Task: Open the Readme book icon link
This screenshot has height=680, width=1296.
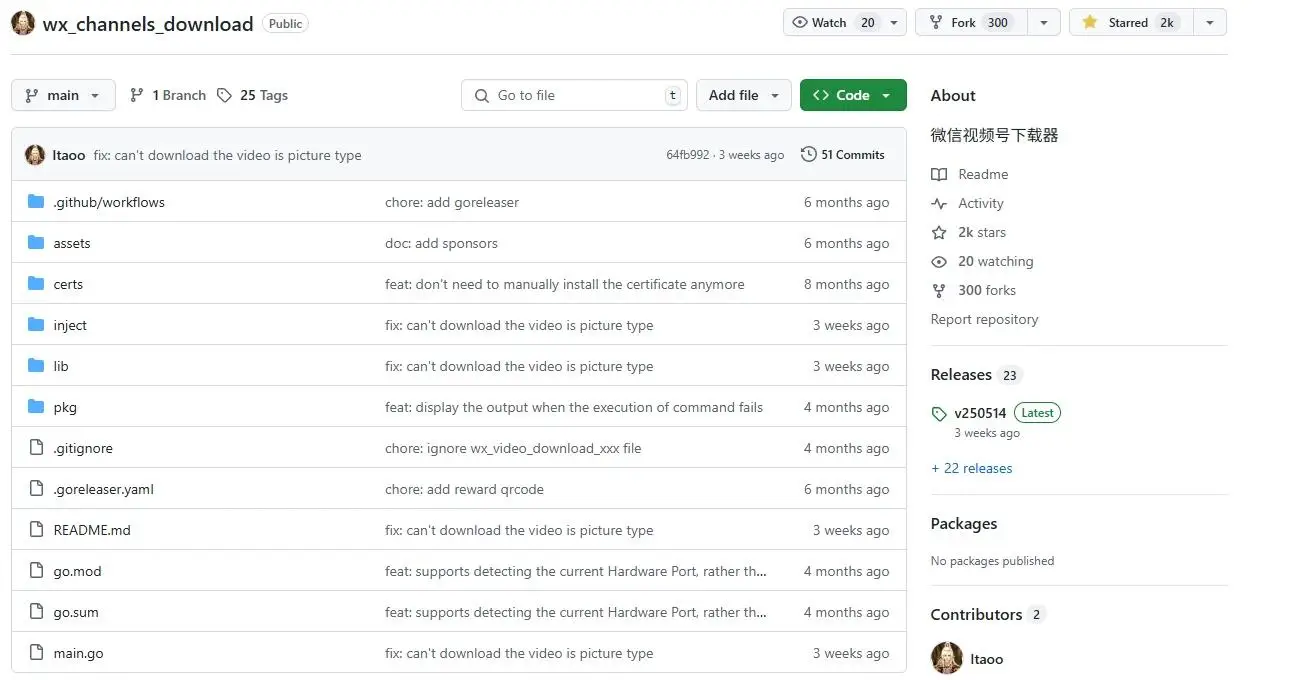Action: [939, 174]
